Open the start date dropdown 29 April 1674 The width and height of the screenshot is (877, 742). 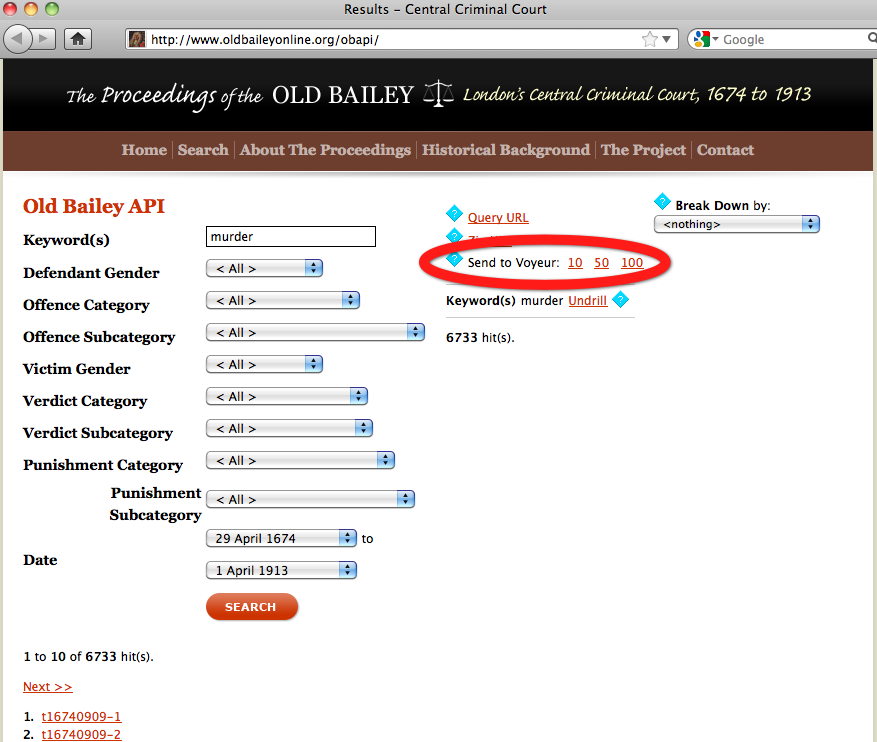(281, 538)
